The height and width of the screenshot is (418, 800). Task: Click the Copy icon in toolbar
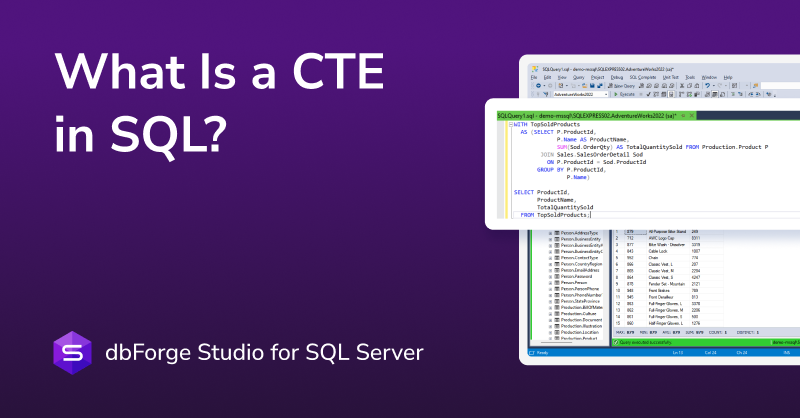(x=689, y=86)
